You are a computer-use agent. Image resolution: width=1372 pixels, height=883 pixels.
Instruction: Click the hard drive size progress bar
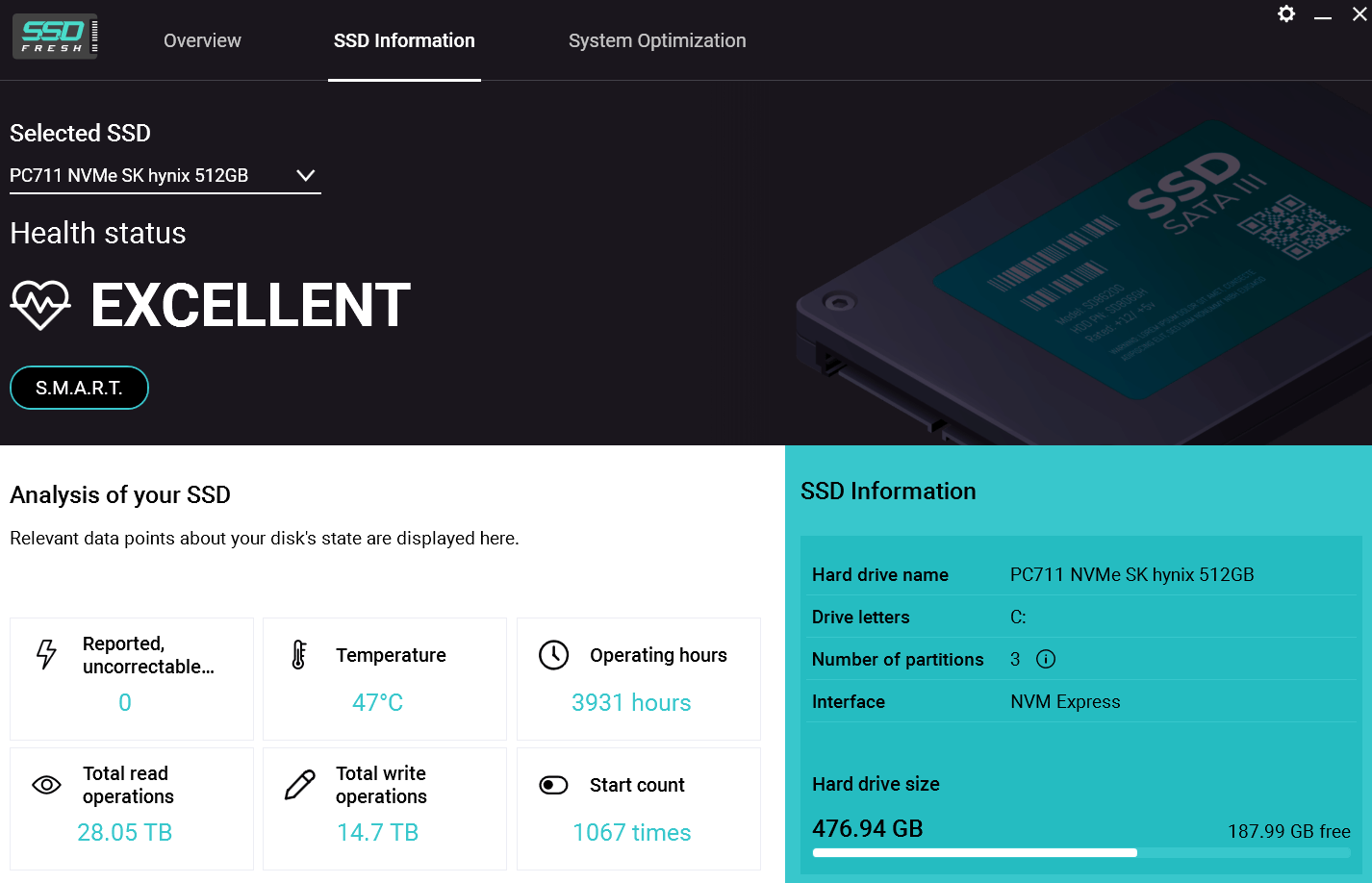pos(1081,852)
